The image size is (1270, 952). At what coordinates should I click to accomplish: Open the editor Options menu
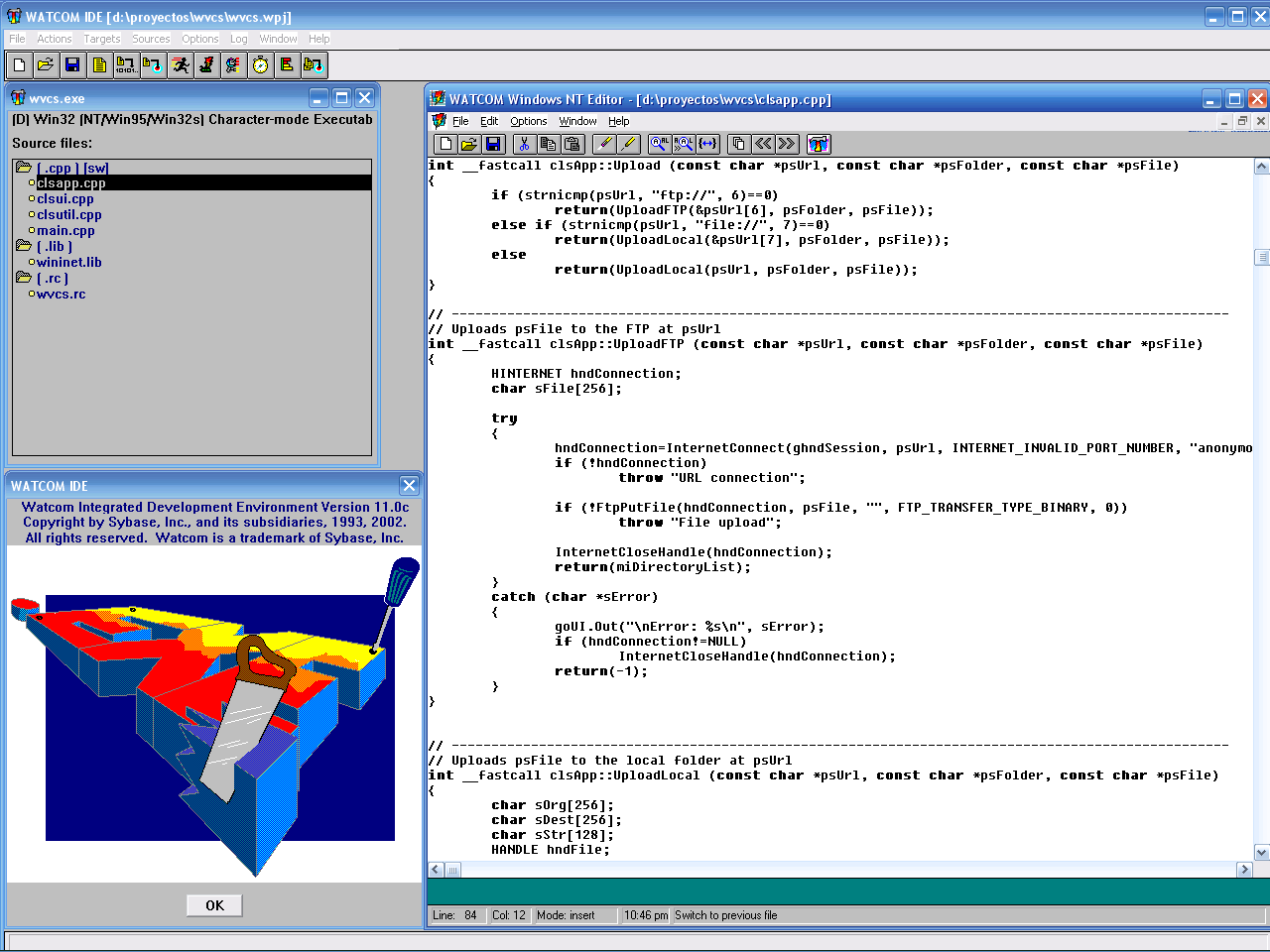tap(529, 121)
